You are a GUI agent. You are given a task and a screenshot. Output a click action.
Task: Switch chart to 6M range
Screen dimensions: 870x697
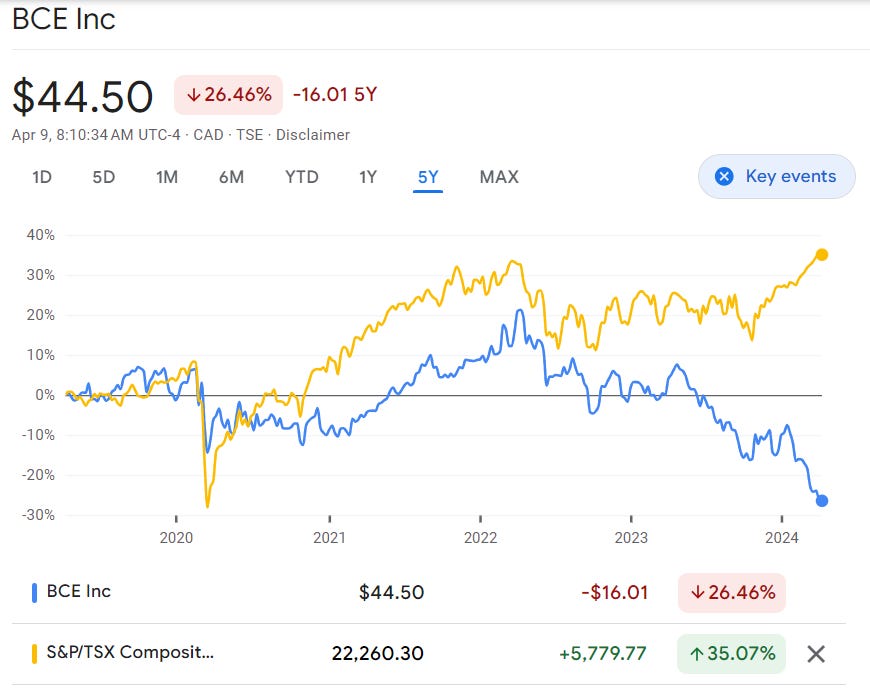tap(231, 177)
